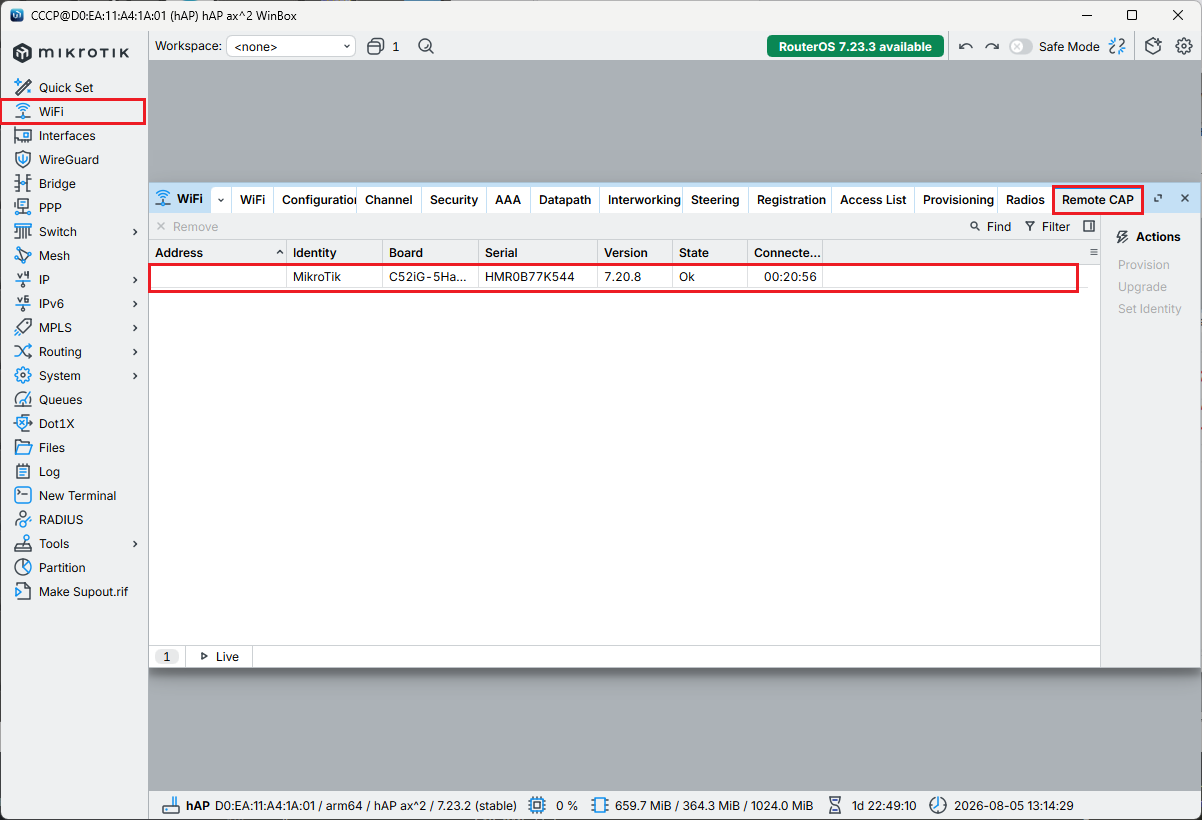Toggle Safe Mode switch

1020,46
